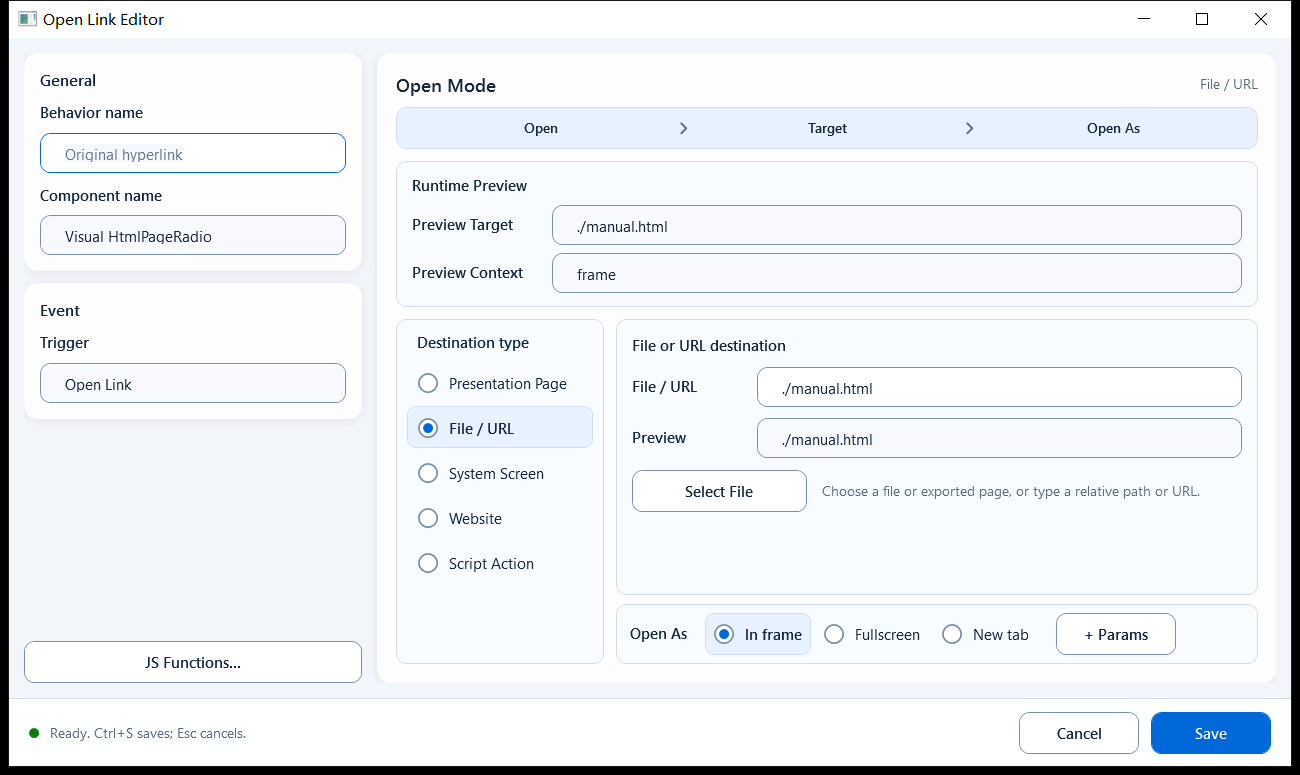Click the File / URL header label
Image resolution: width=1300 pixels, height=775 pixels.
pos(1229,84)
